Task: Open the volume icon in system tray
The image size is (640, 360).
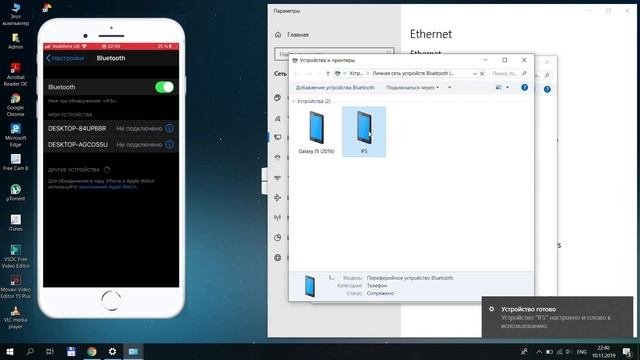Action: 569,352
